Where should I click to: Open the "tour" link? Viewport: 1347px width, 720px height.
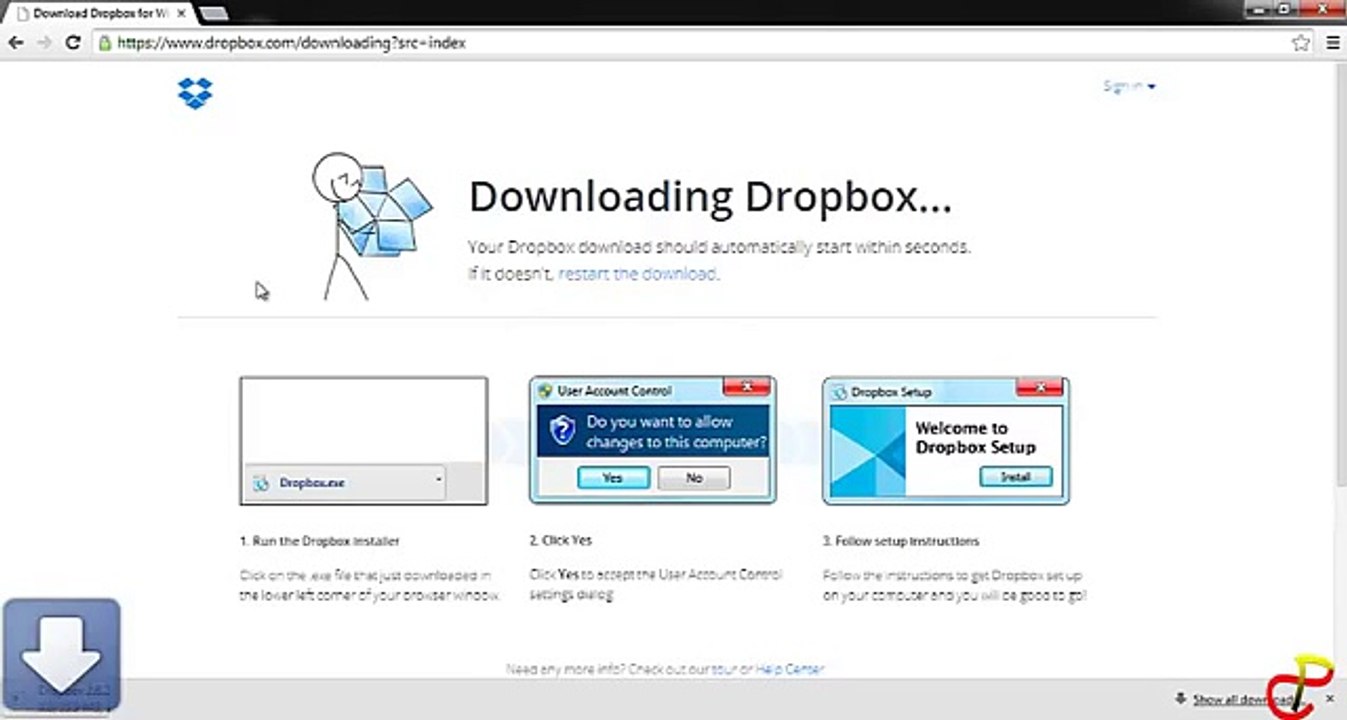point(723,669)
